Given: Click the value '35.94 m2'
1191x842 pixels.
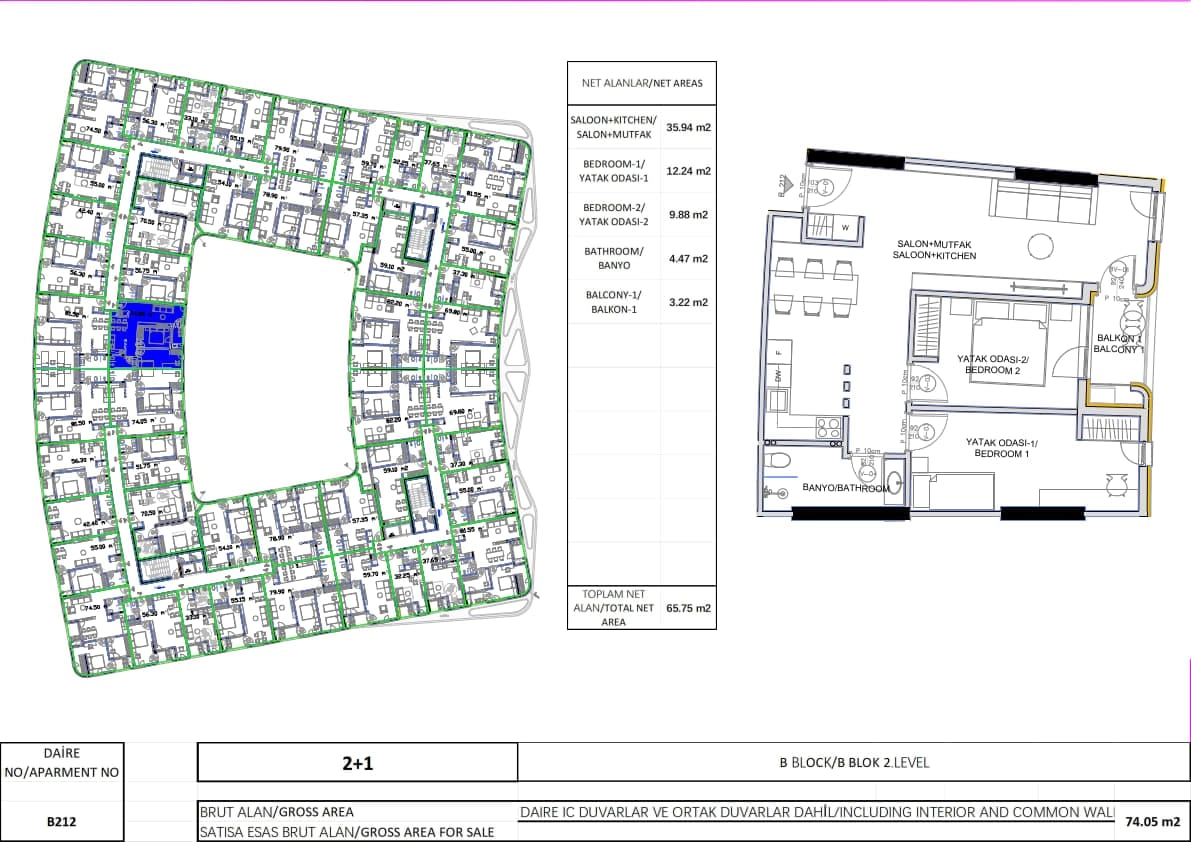Looking at the screenshot, I should coord(688,128).
